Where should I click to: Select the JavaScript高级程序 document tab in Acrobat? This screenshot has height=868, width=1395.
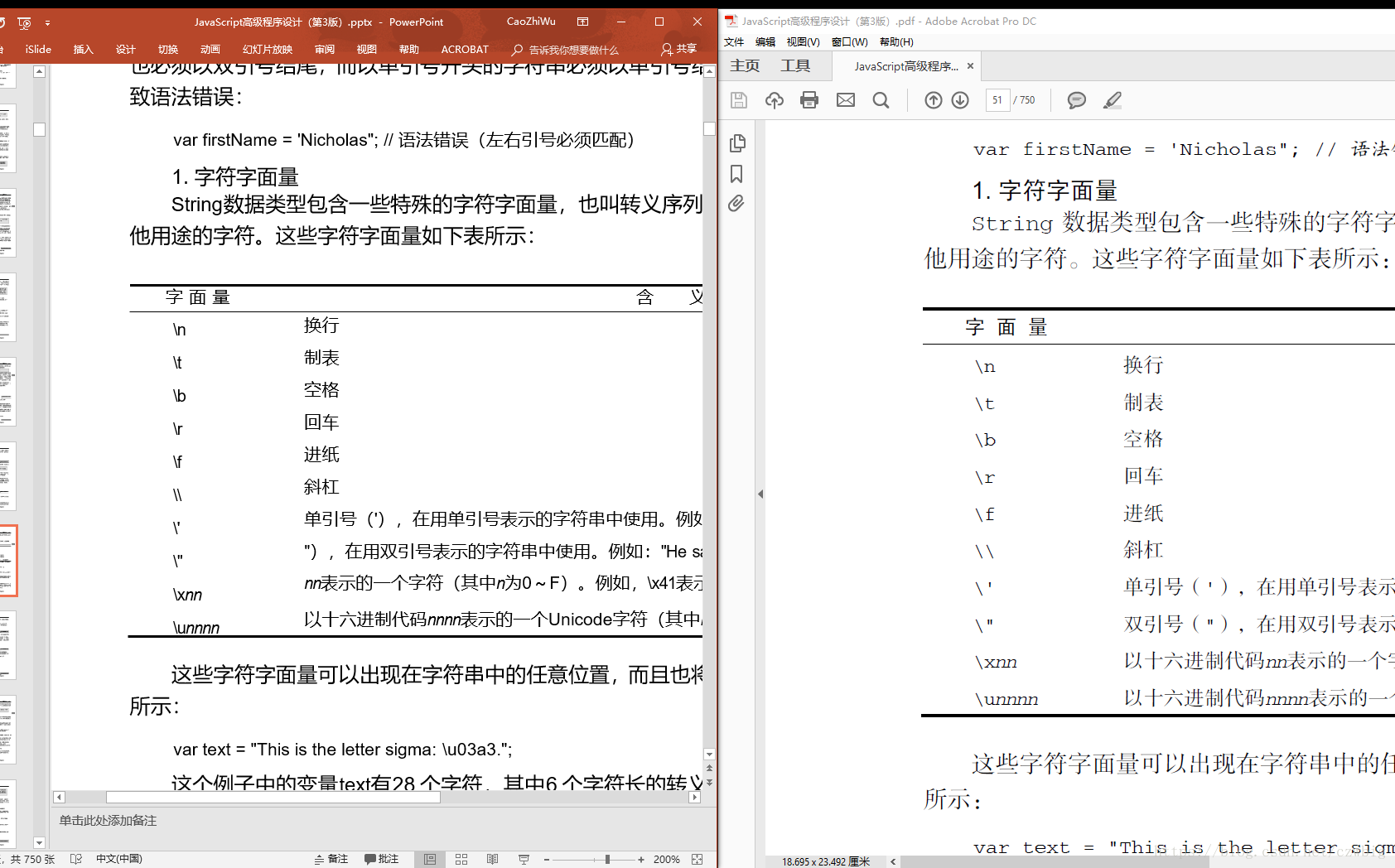(x=906, y=66)
